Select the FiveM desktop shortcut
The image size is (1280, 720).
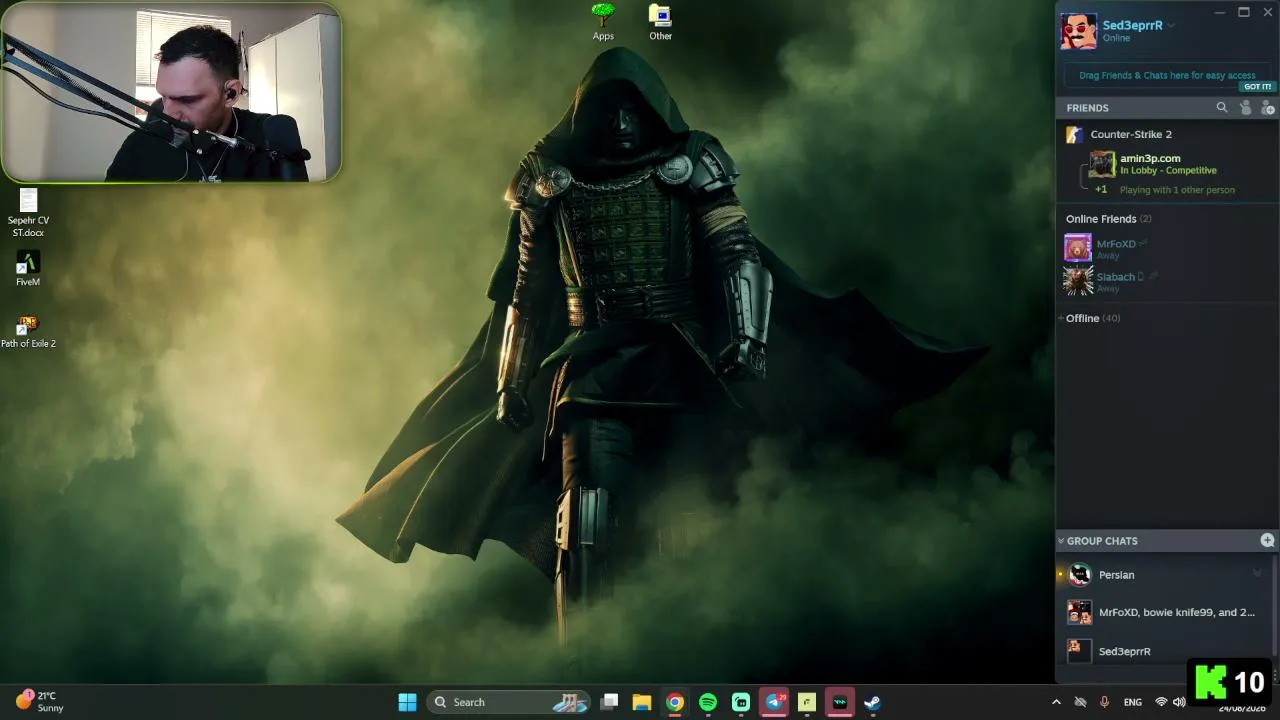pos(28,268)
